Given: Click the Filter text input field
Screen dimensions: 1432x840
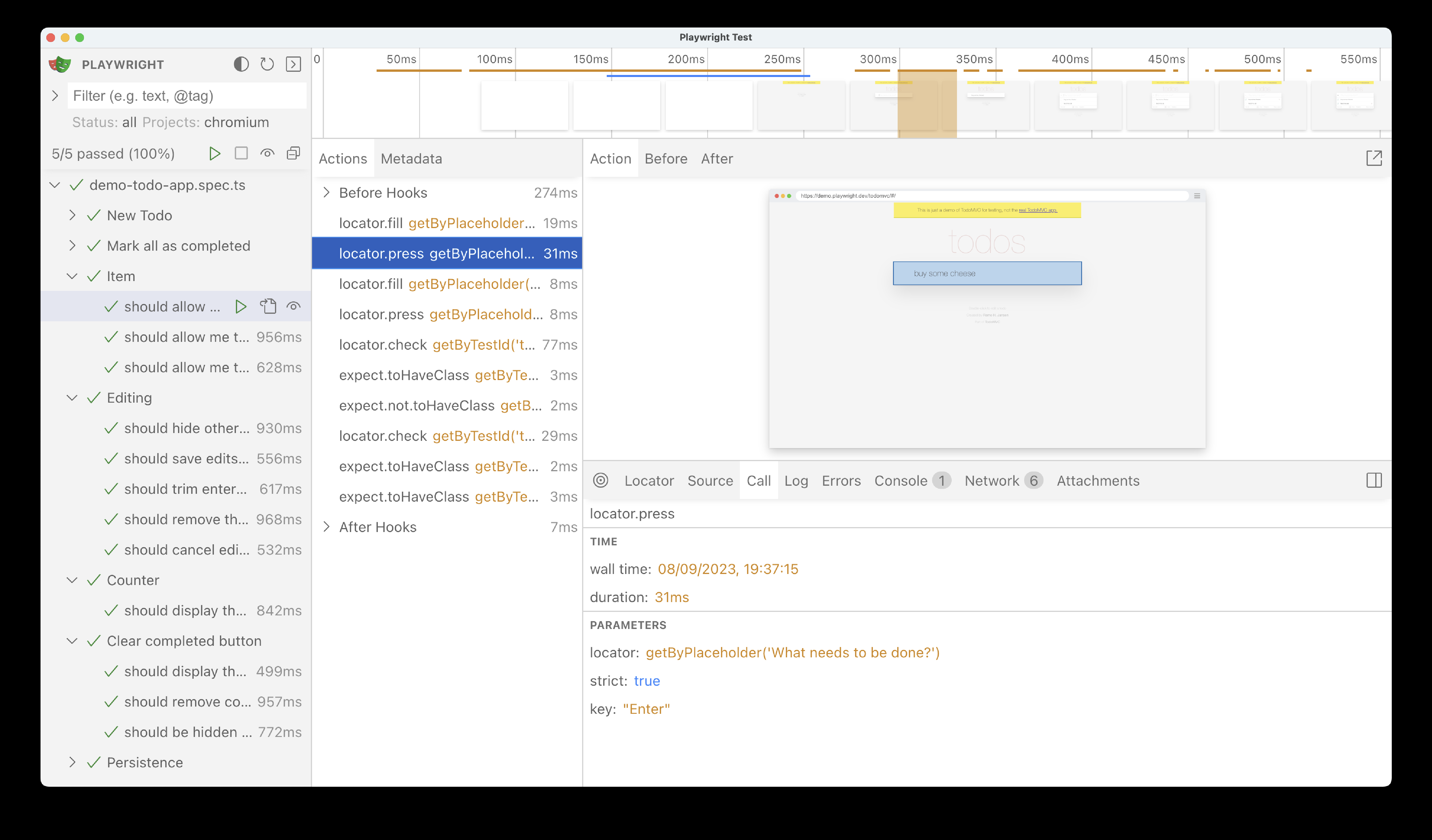Looking at the screenshot, I should pyautogui.click(x=187, y=96).
